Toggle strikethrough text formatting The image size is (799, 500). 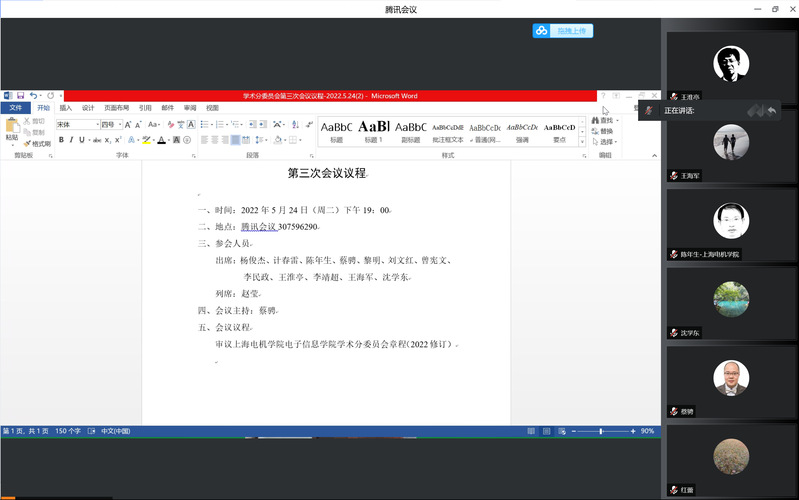coord(97,140)
